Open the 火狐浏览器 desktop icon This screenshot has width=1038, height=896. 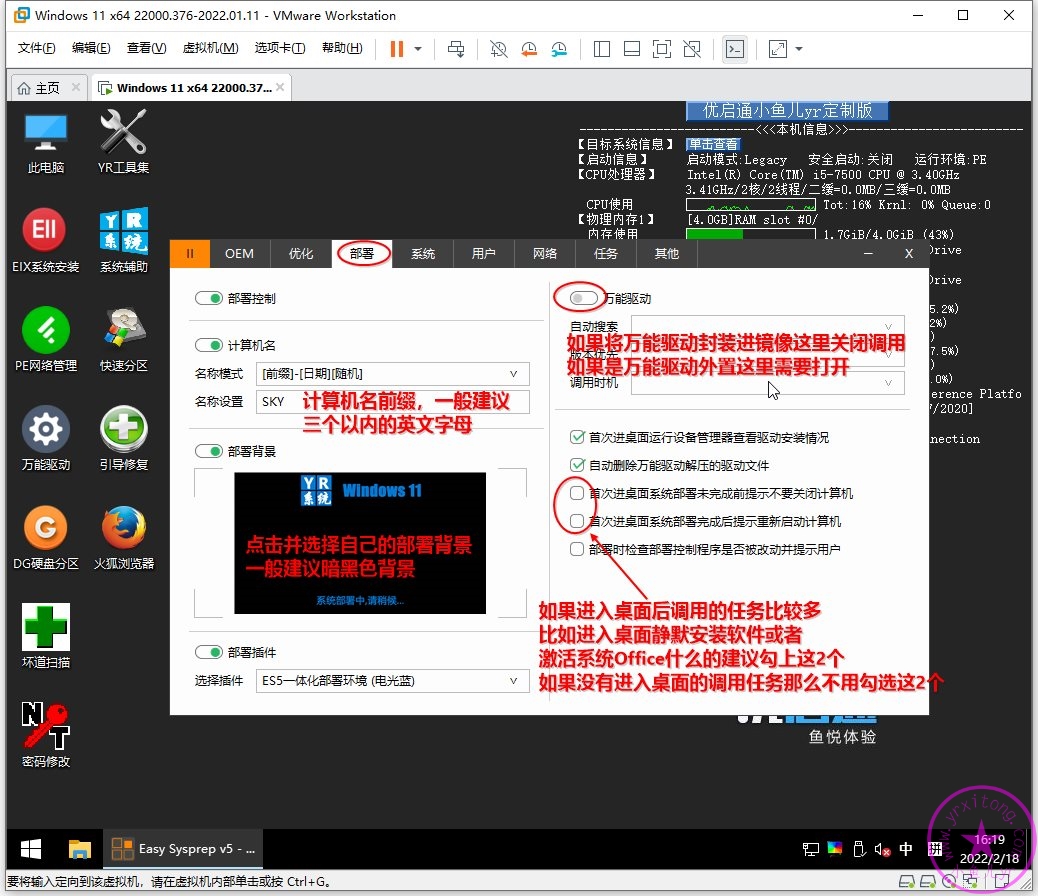pos(124,537)
